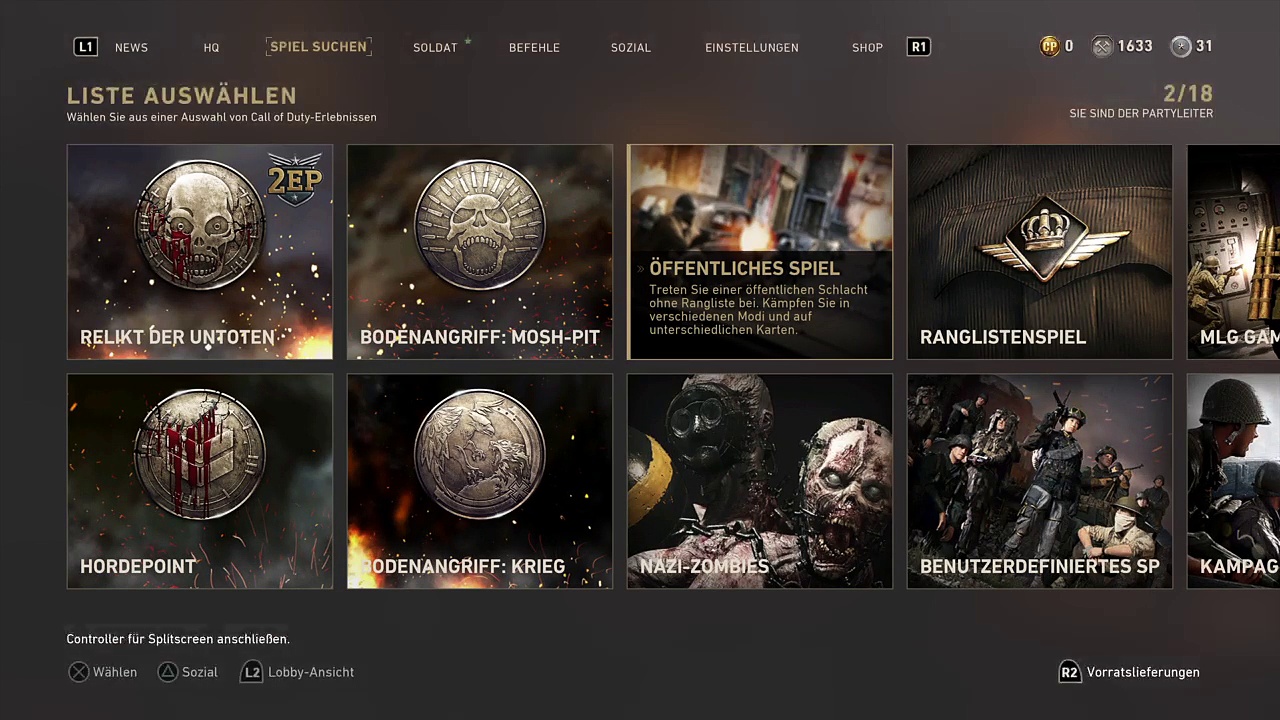Switch to the Soldat tab

point(435,47)
